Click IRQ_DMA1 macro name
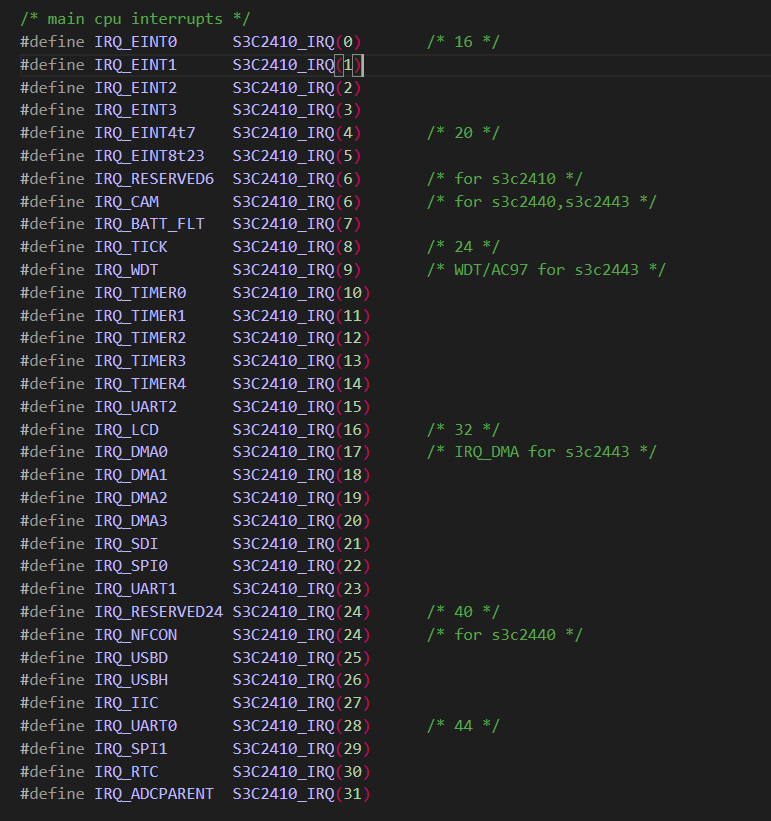Image resolution: width=771 pixels, height=821 pixels. point(131,475)
